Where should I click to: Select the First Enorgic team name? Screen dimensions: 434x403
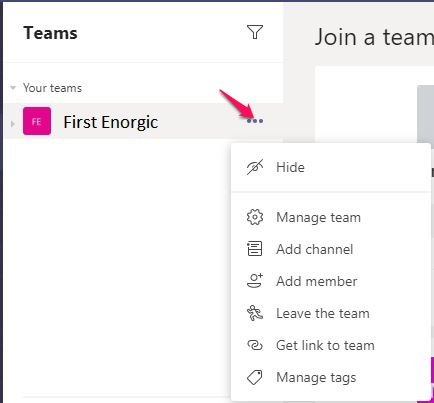tap(111, 122)
